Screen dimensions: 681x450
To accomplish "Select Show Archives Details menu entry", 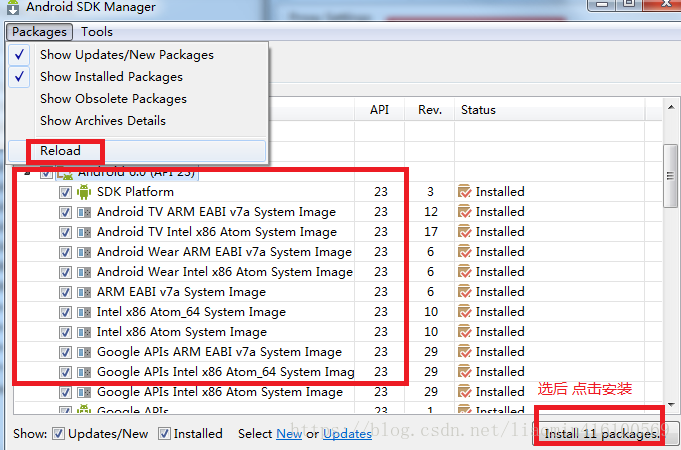I will pyautogui.click(x=137, y=120).
